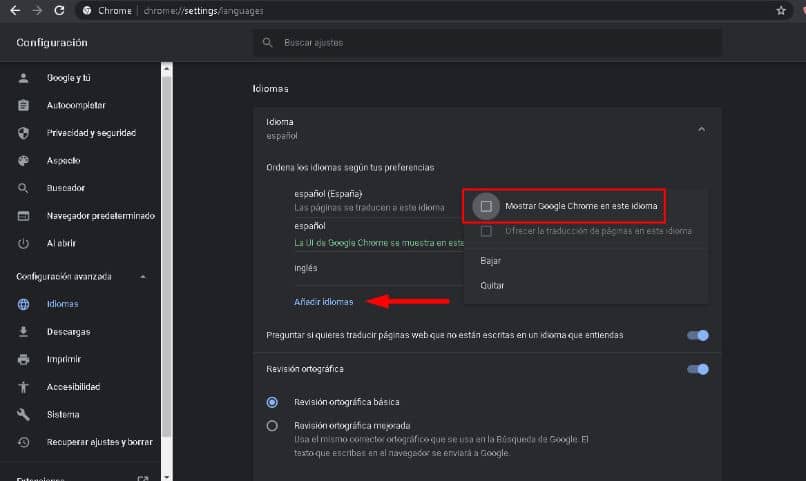Collapse the Idioma section chevron
The image size is (806, 481).
tap(701, 130)
